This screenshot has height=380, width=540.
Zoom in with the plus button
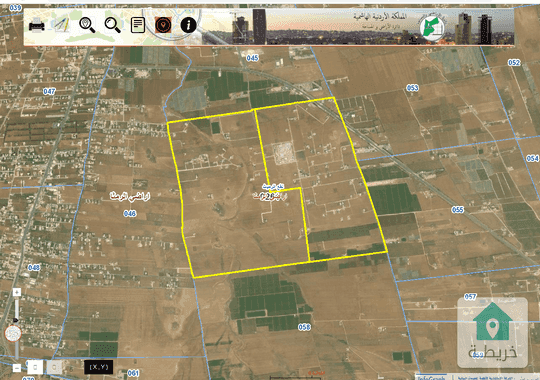coord(17,292)
